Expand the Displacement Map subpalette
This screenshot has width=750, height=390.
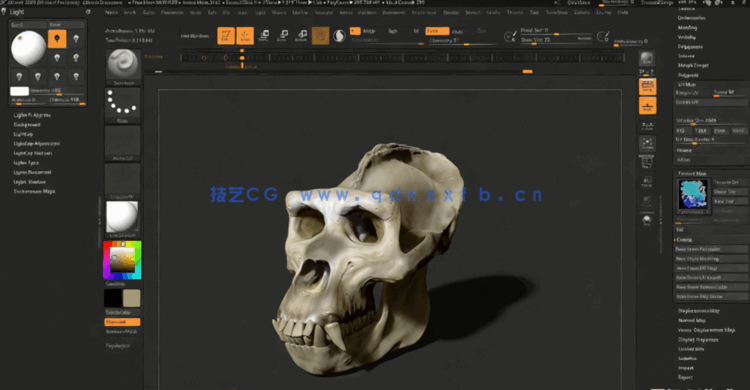point(699,311)
